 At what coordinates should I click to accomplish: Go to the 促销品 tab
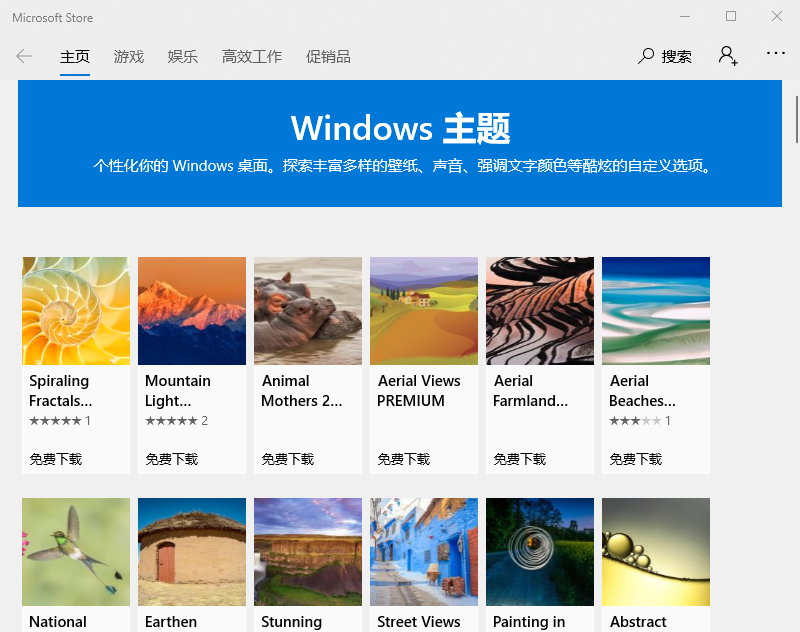[328, 57]
